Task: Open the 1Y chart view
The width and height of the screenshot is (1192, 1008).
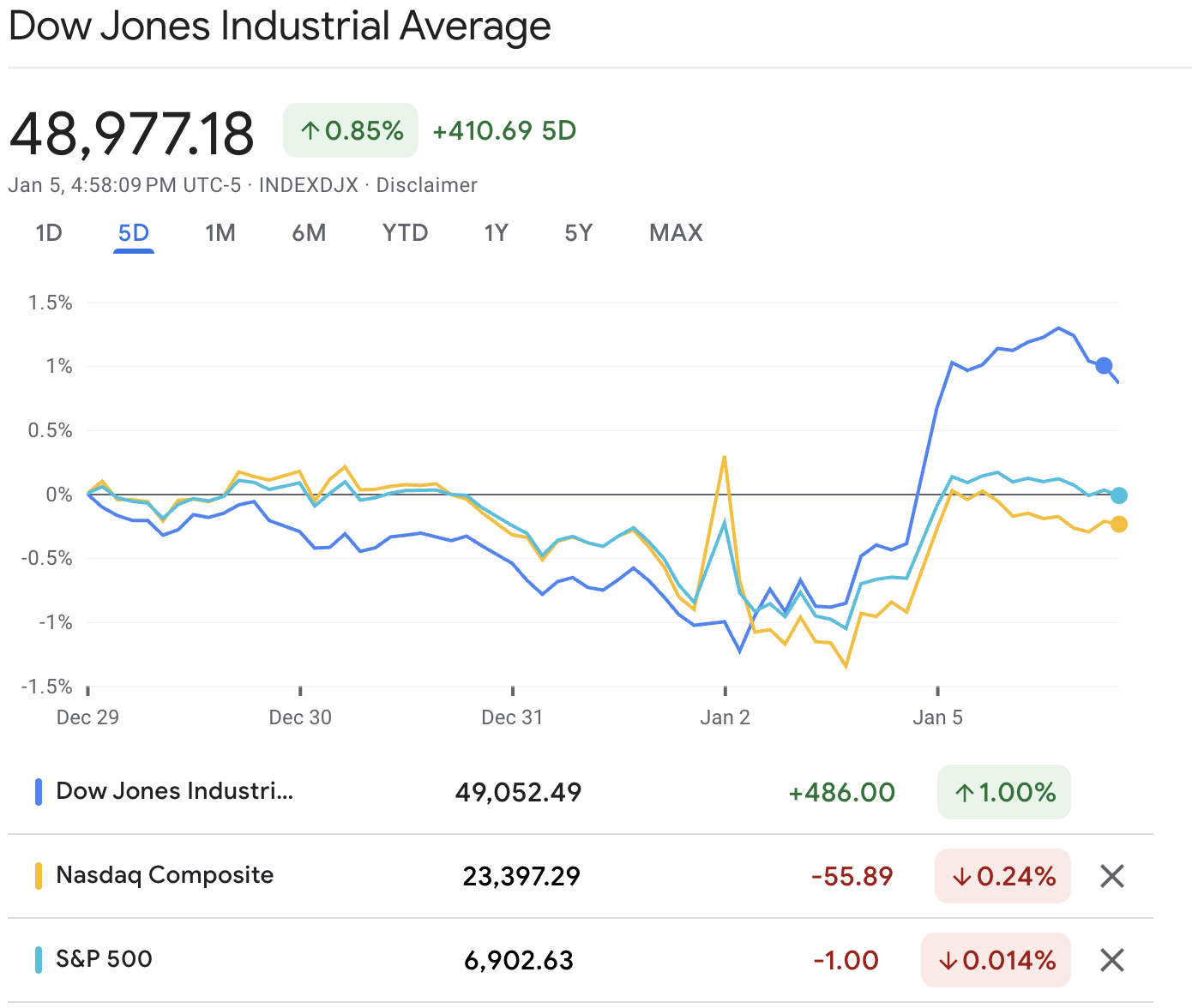Action: pos(496,232)
